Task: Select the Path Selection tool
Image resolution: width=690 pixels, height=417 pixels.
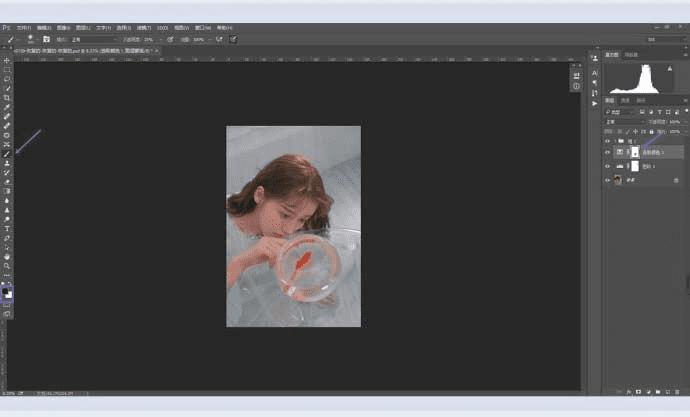Action: click(7, 247)
